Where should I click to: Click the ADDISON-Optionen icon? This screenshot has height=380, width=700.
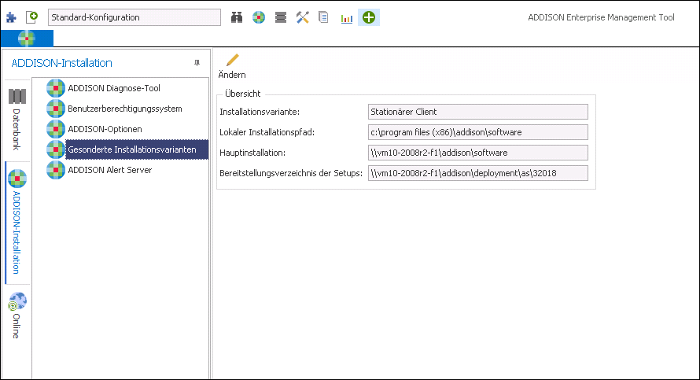click(55, 129)
